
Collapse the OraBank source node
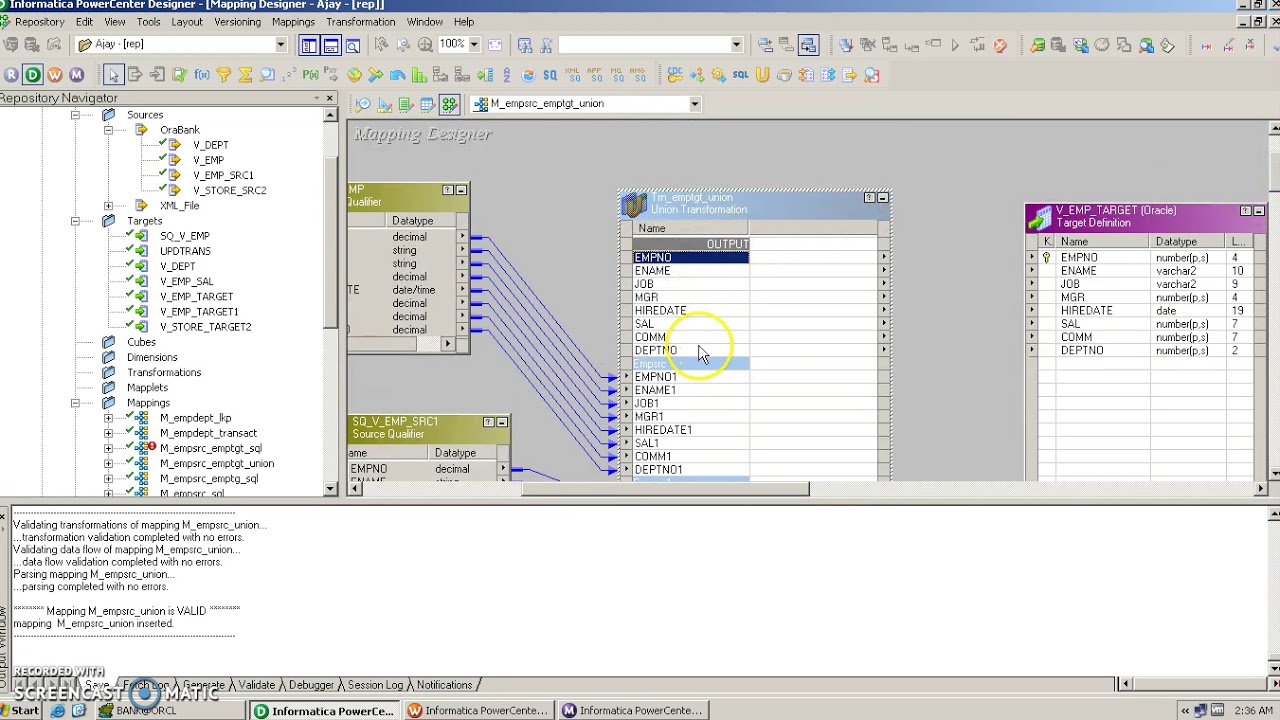click(108, 130)
